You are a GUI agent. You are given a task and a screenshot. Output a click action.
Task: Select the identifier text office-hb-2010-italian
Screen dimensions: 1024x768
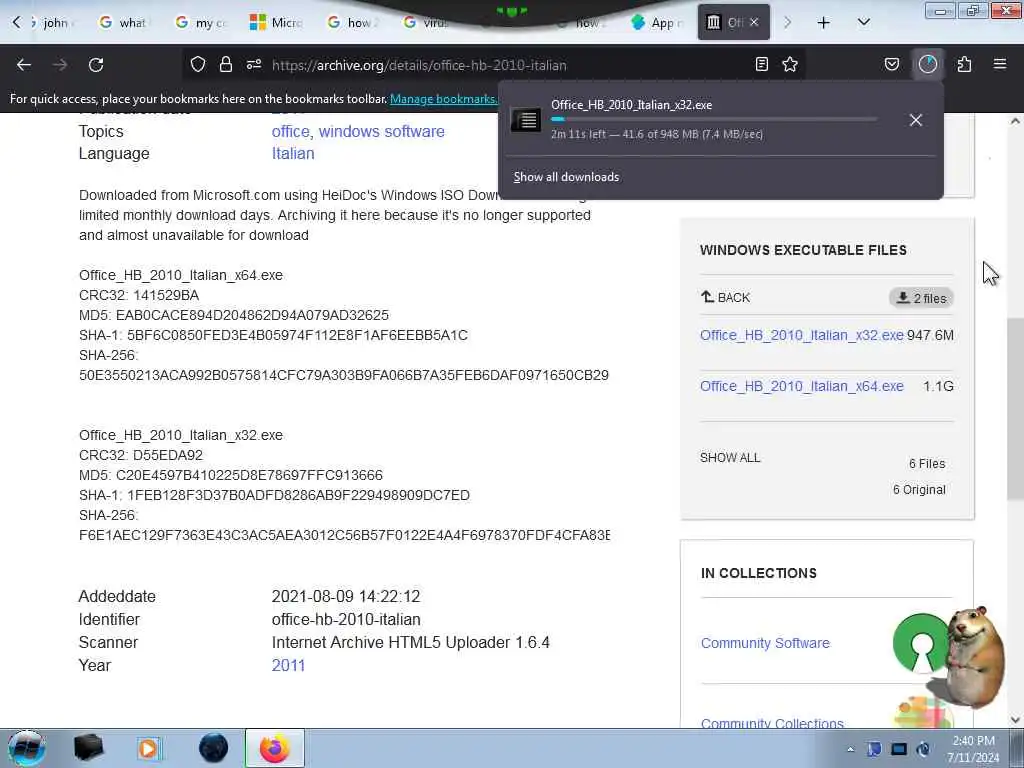[x=346, y=620]
